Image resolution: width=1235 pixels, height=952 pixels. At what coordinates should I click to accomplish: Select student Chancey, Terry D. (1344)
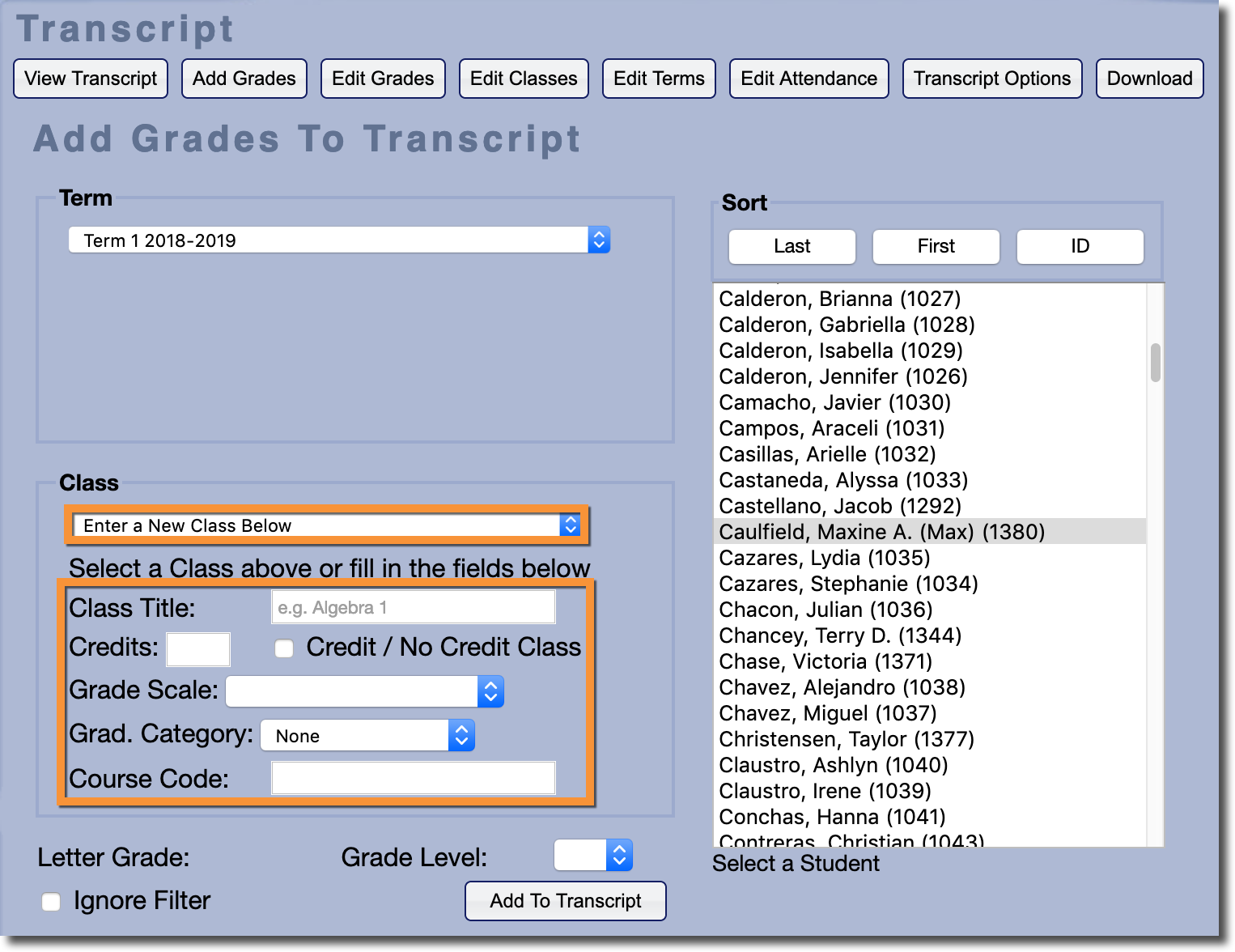840,635
